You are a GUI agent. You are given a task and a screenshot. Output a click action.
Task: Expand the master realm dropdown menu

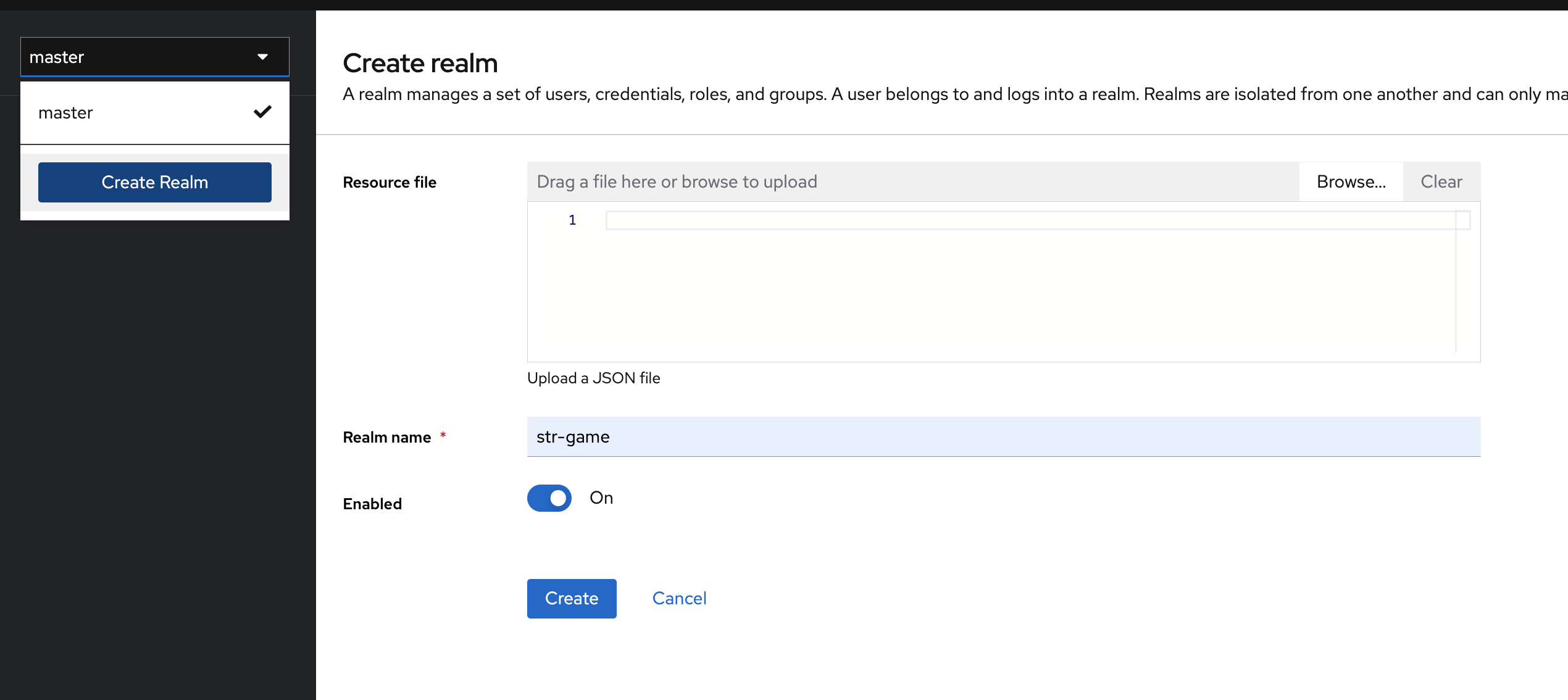(x=154, y=56)
